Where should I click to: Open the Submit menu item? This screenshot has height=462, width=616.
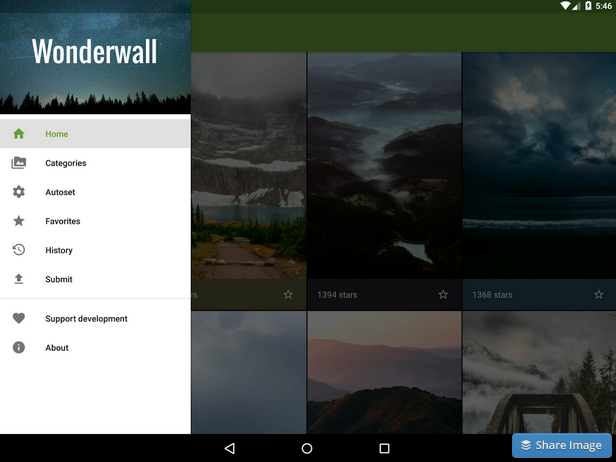coord(95,279)
